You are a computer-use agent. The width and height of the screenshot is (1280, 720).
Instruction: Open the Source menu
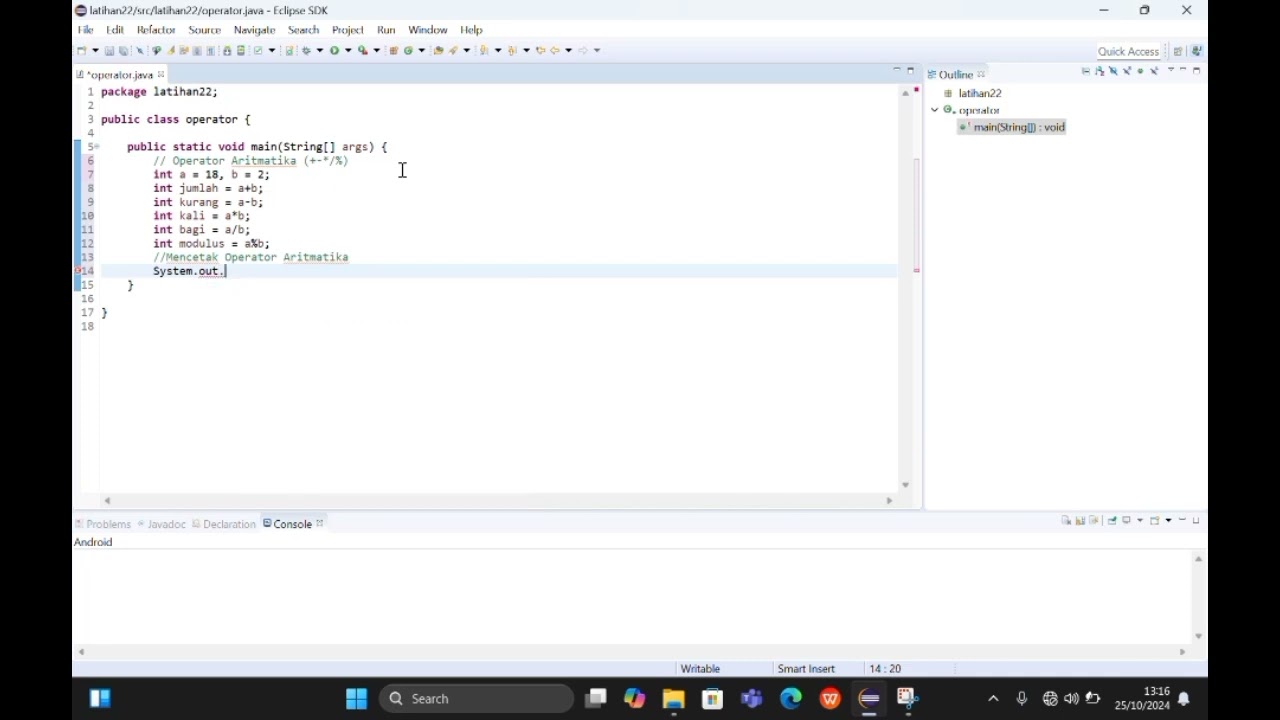point(204,30)
